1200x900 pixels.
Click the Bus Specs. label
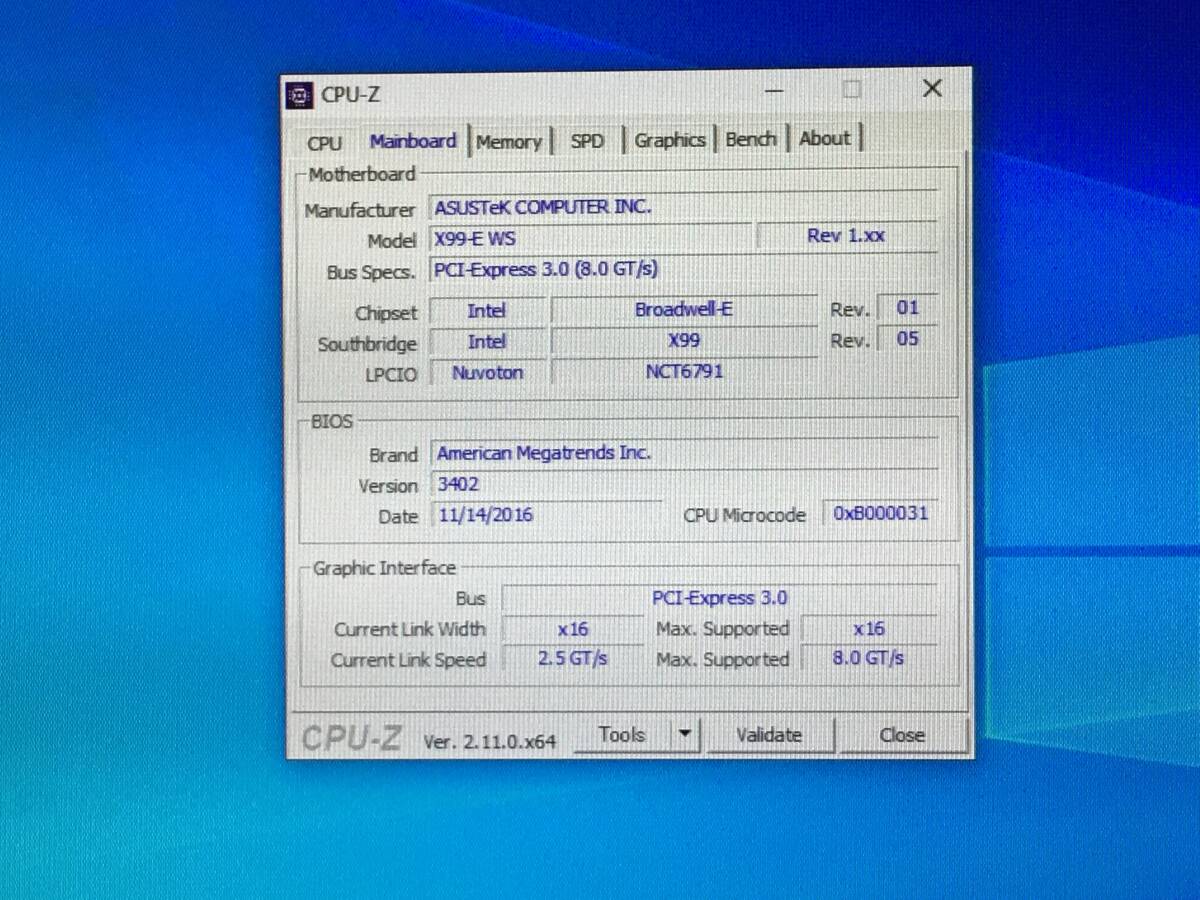[x=370, y=273]
